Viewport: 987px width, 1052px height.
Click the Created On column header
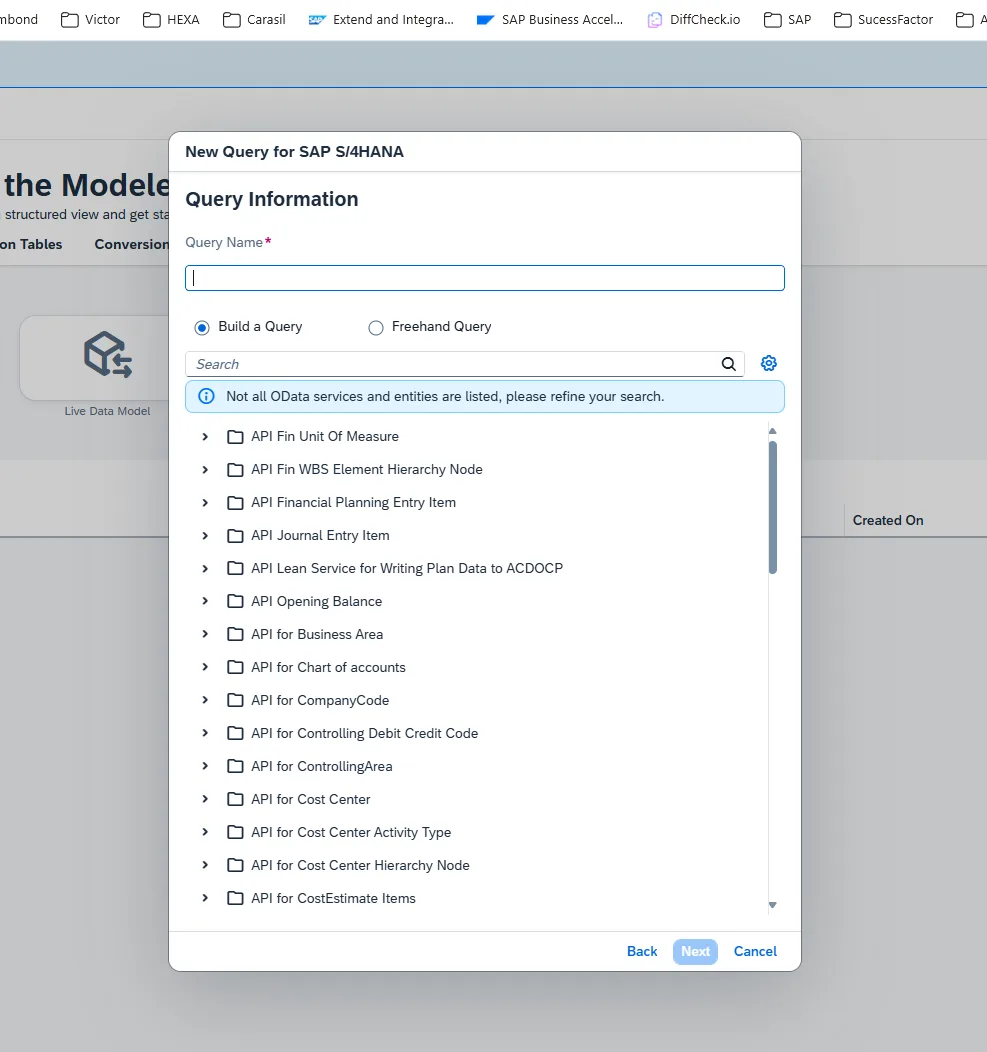tap(888, 521)
